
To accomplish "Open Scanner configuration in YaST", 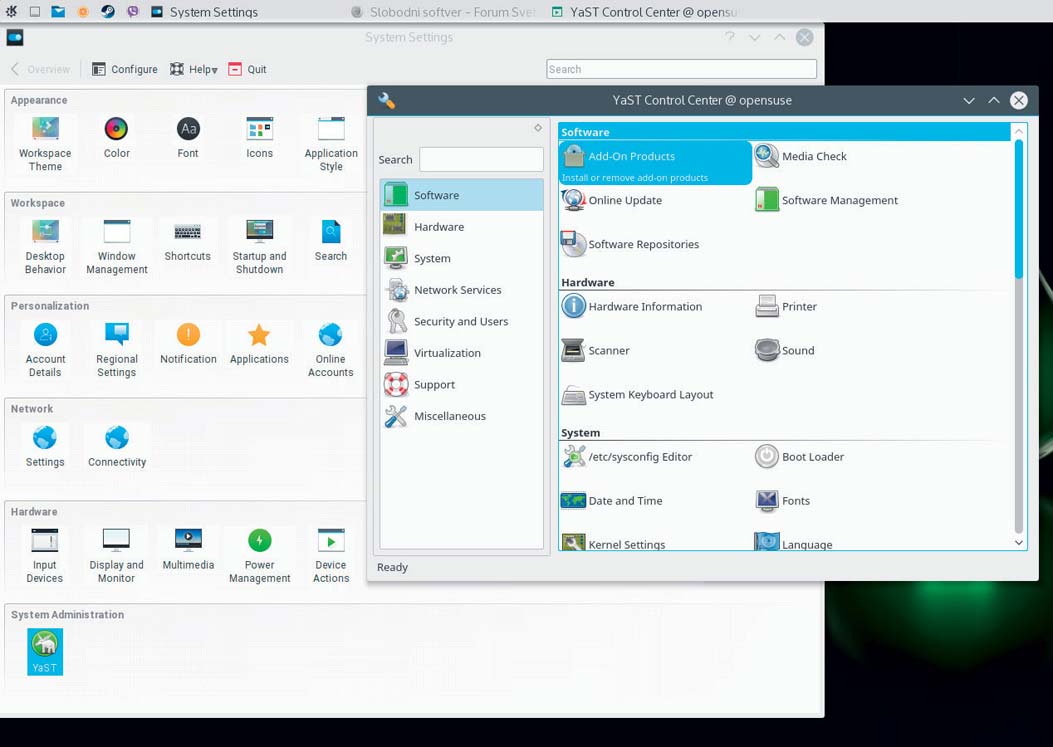I will click(x=595, y=351).
